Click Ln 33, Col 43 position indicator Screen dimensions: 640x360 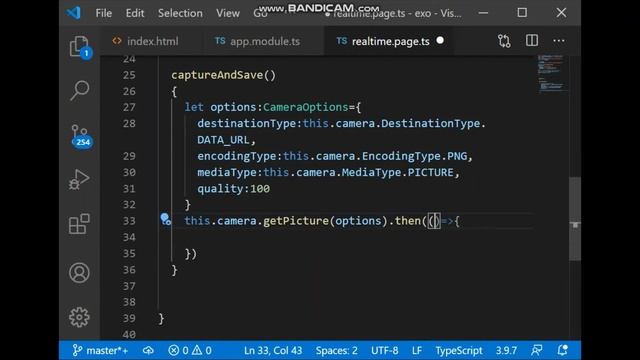pos(273,350)
